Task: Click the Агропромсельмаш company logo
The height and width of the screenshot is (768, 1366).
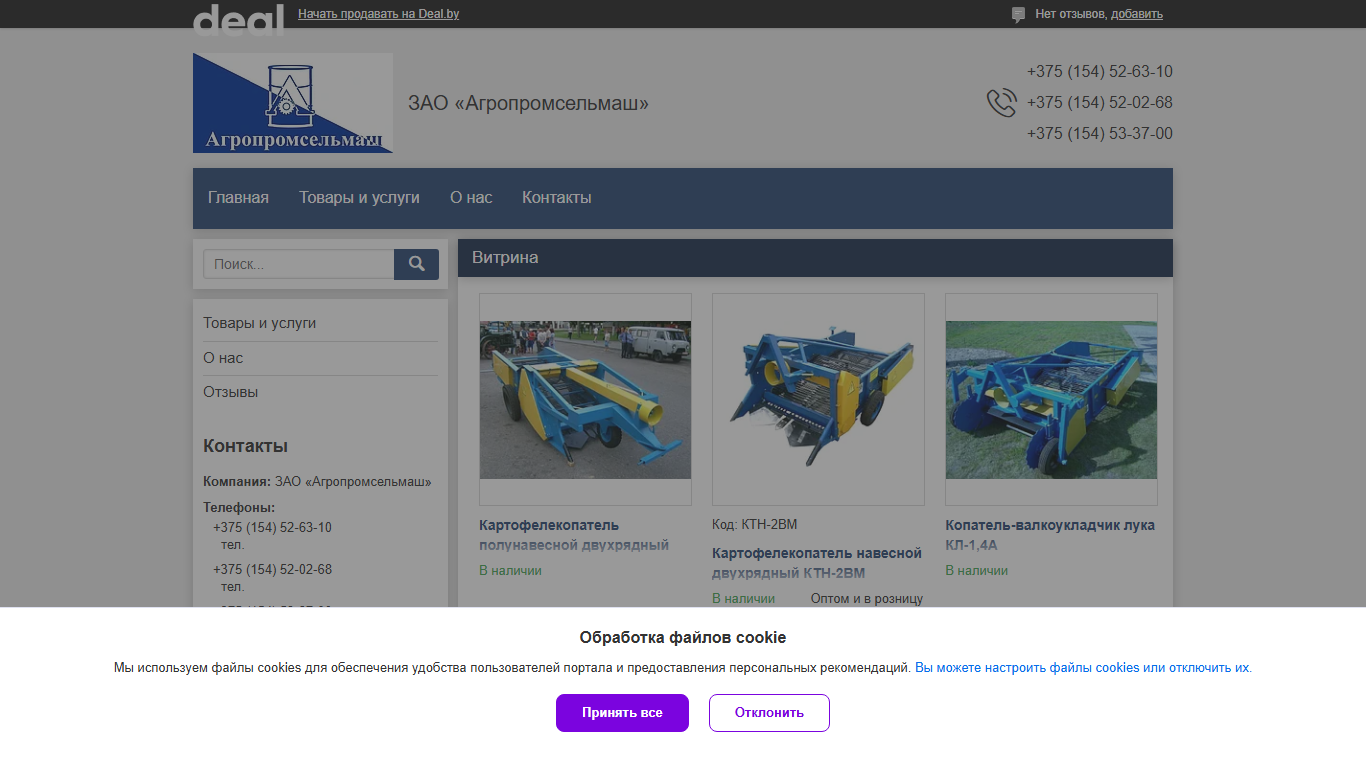Action: pyautogui.click(x=293, y=103)
